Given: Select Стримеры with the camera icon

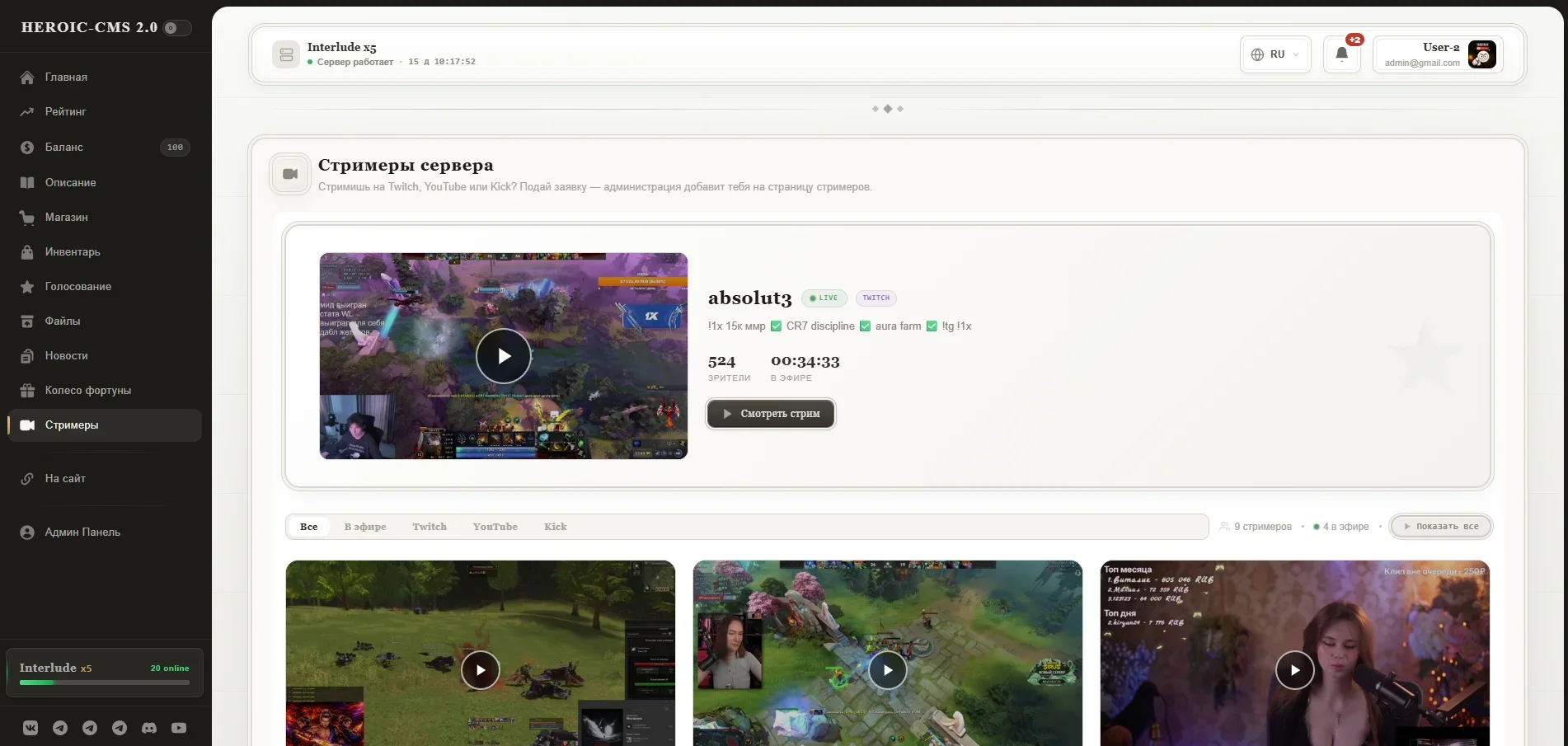Looking at the screenshot, I should (x=27, y=425).
